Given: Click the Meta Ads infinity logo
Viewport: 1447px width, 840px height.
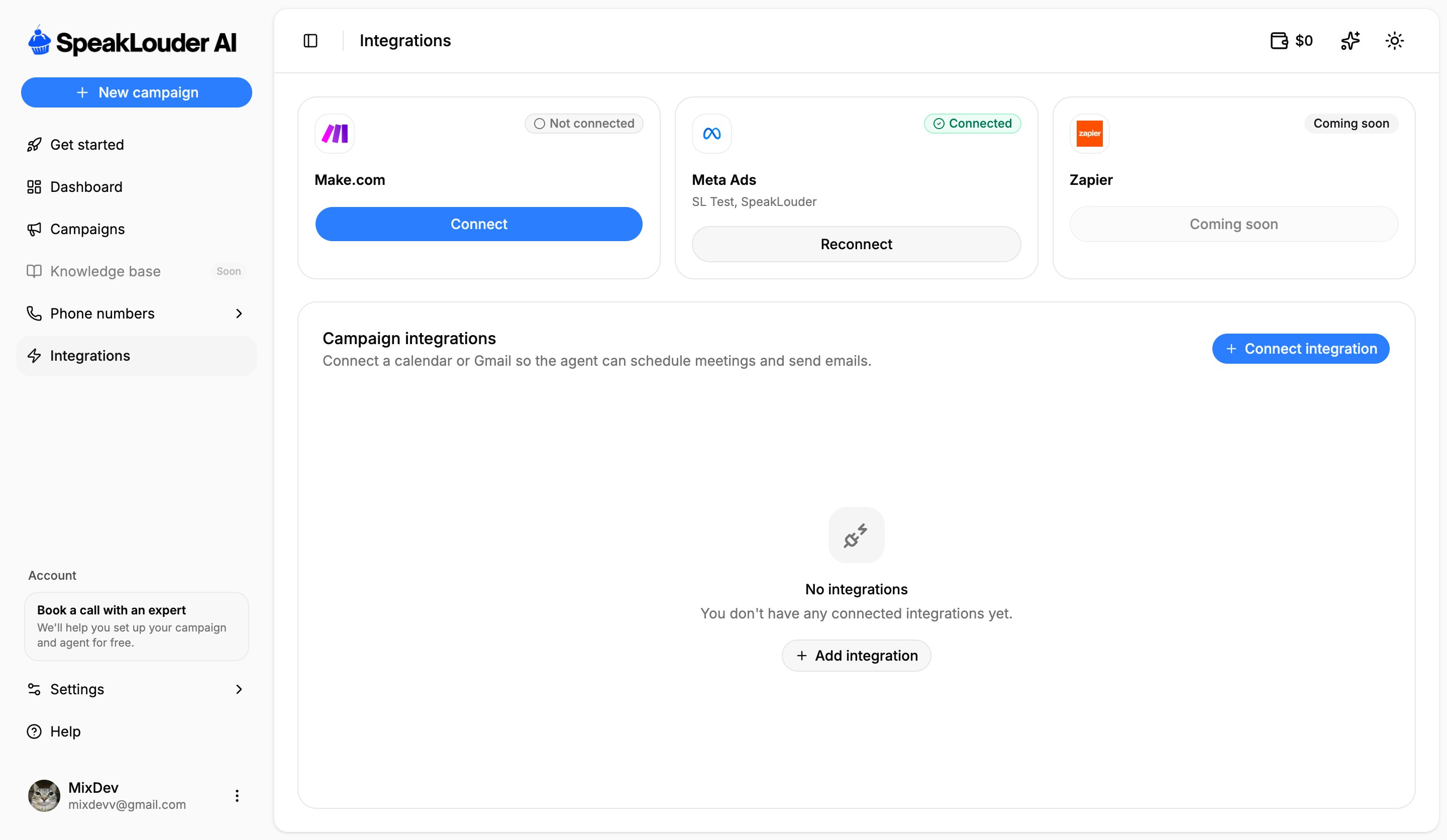Looking at the screenshot, I should coord(711,134).
